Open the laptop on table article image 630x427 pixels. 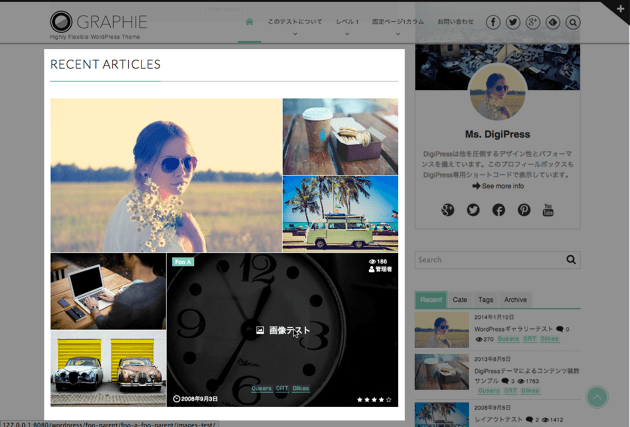108,291
